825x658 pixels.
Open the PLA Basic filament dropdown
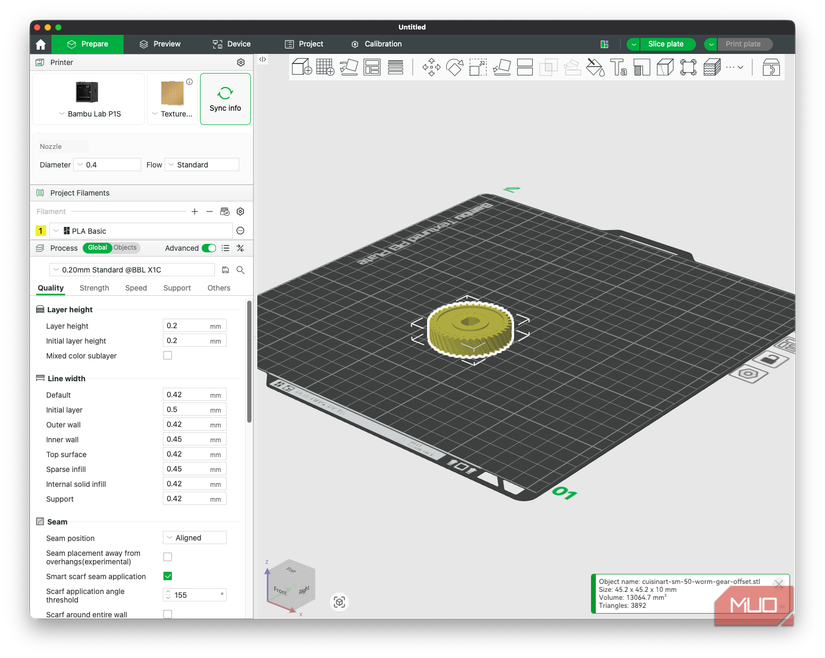(141, 230)
